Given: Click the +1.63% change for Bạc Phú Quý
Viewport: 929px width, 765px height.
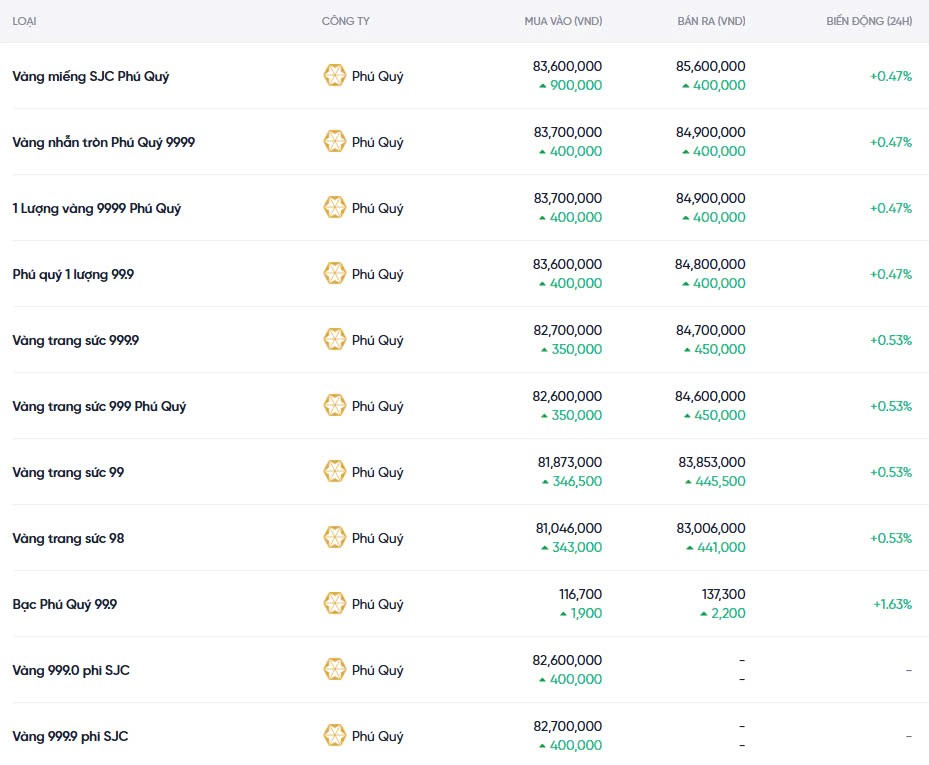Looking at the screenshot, I should click(892, 604).
